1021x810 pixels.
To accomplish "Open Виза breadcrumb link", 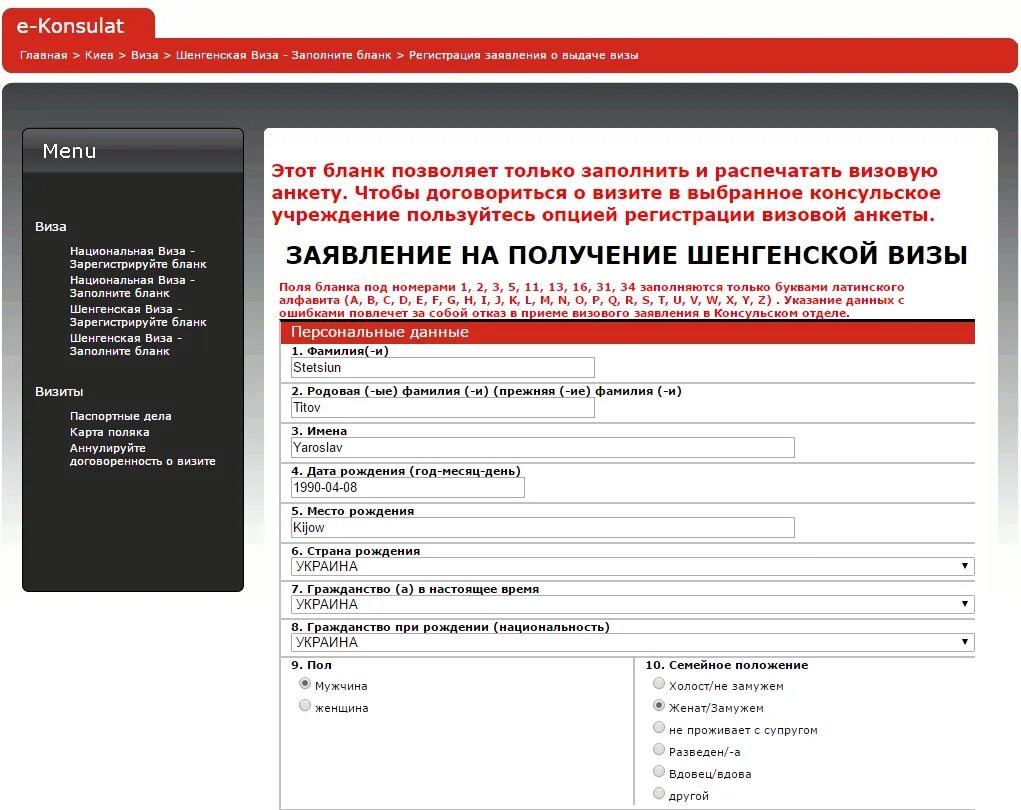I will tap(145, 55).
